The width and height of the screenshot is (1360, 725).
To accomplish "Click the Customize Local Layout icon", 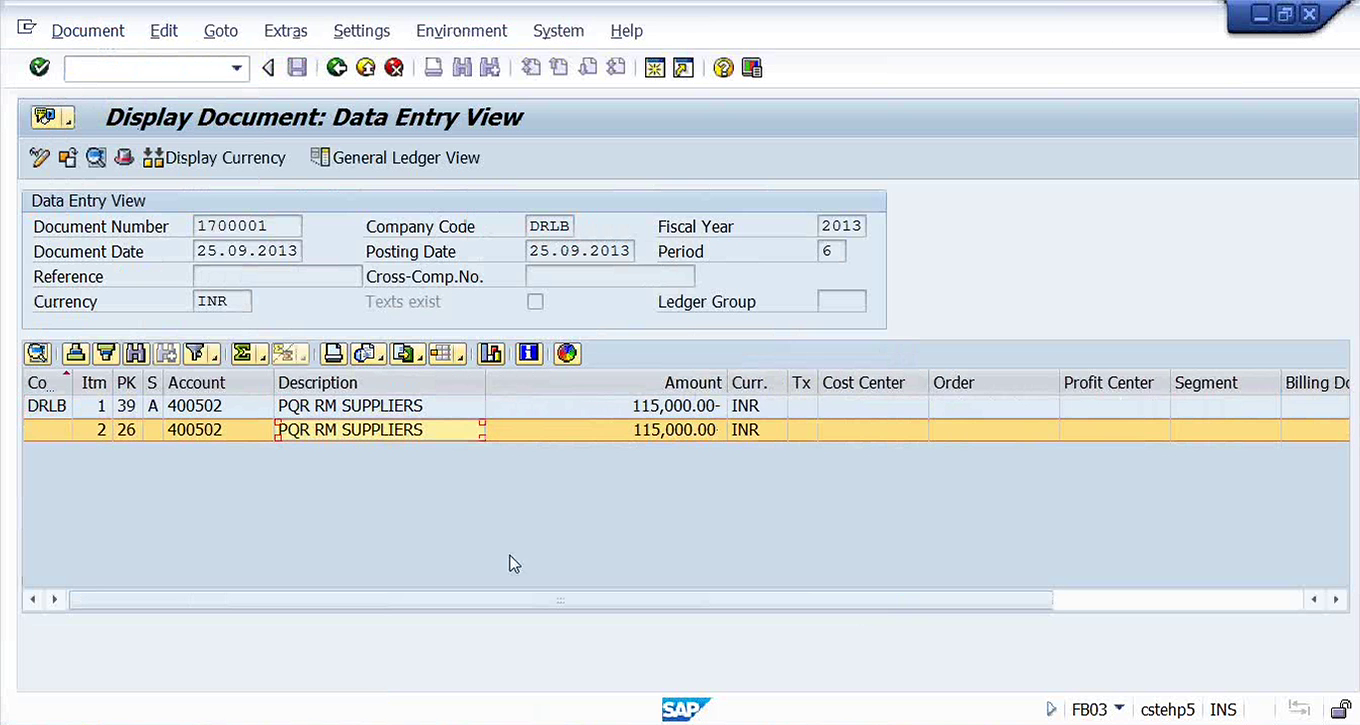I will pos(752,68).
